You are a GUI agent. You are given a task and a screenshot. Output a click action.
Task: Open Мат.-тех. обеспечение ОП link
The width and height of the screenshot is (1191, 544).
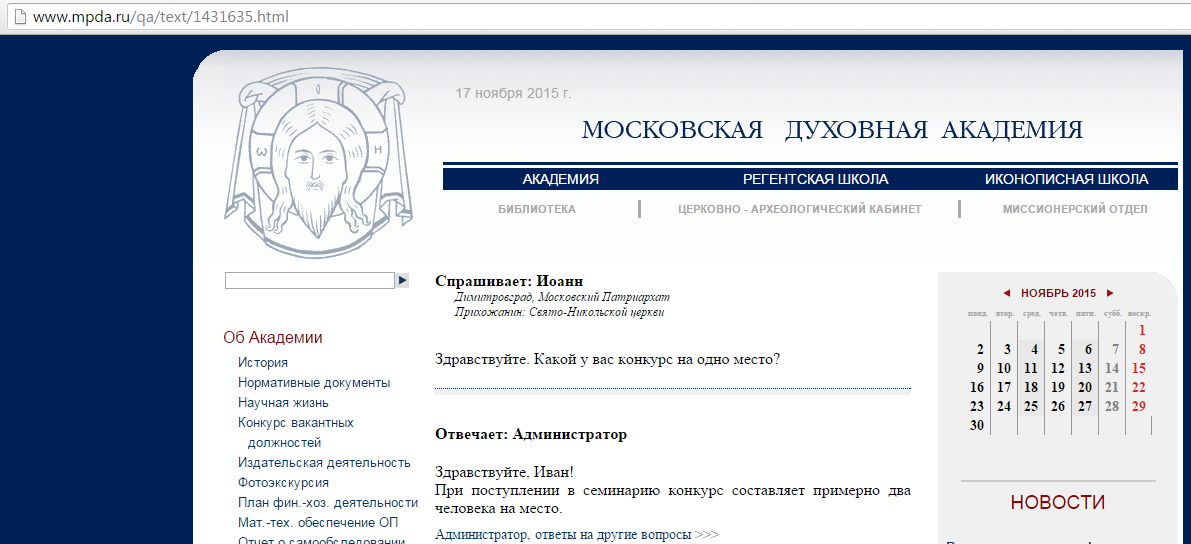[317, 523]
